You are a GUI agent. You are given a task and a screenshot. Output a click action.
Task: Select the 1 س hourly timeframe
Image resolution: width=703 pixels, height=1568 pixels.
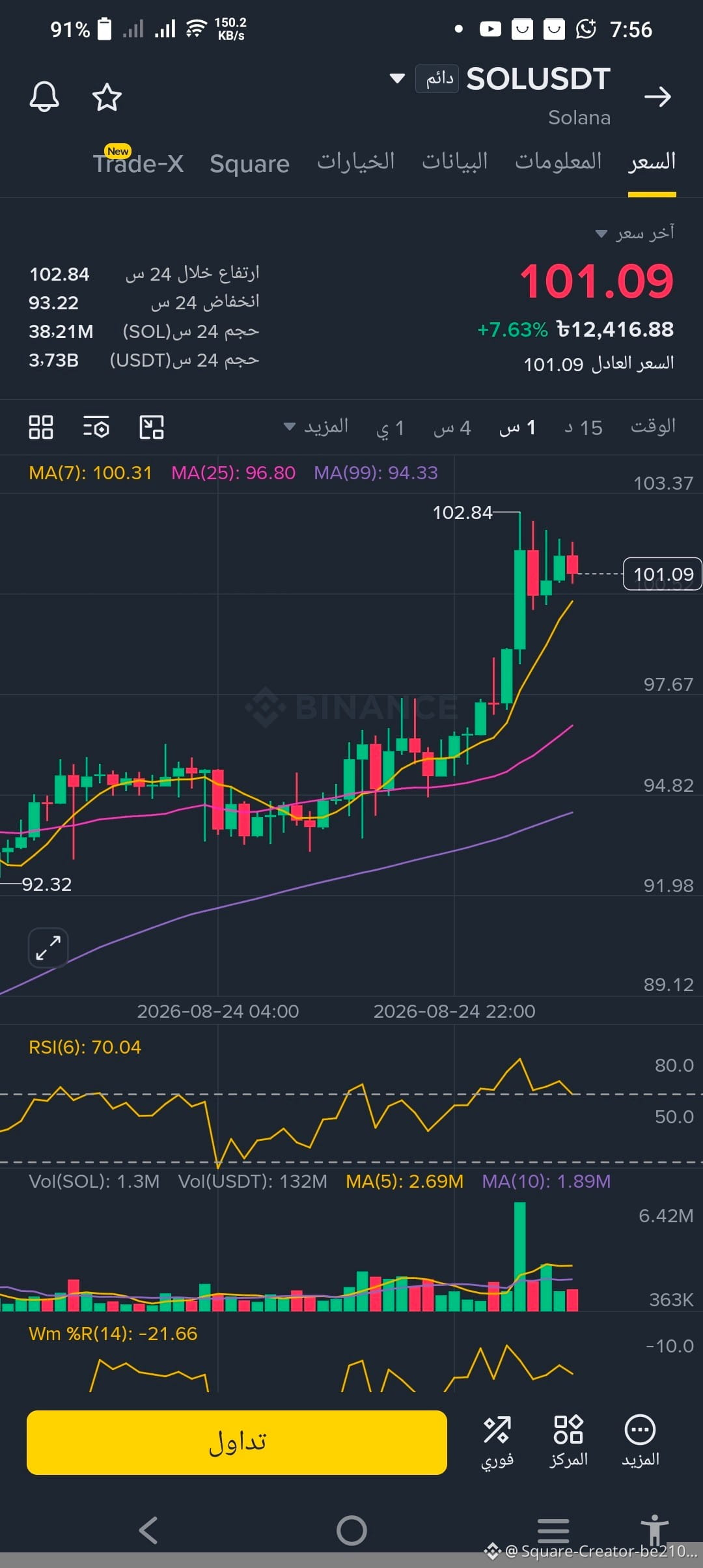(x=517, y=428)
